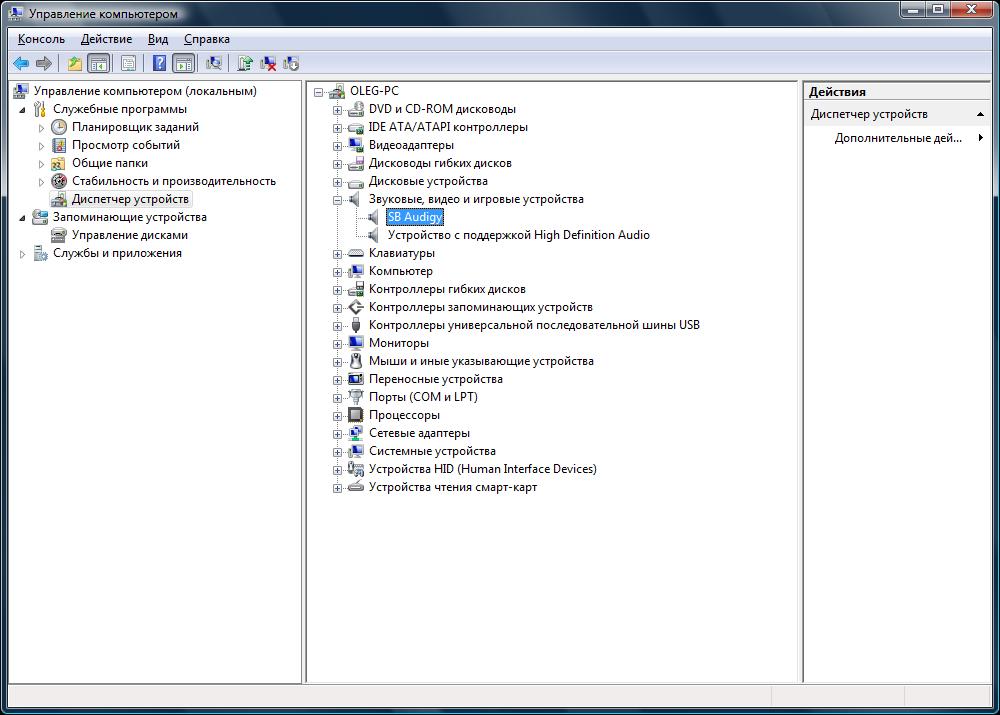Select the High Definition Audio device
The height and width of the screenshot is (715, 1000).
point(518,235)
